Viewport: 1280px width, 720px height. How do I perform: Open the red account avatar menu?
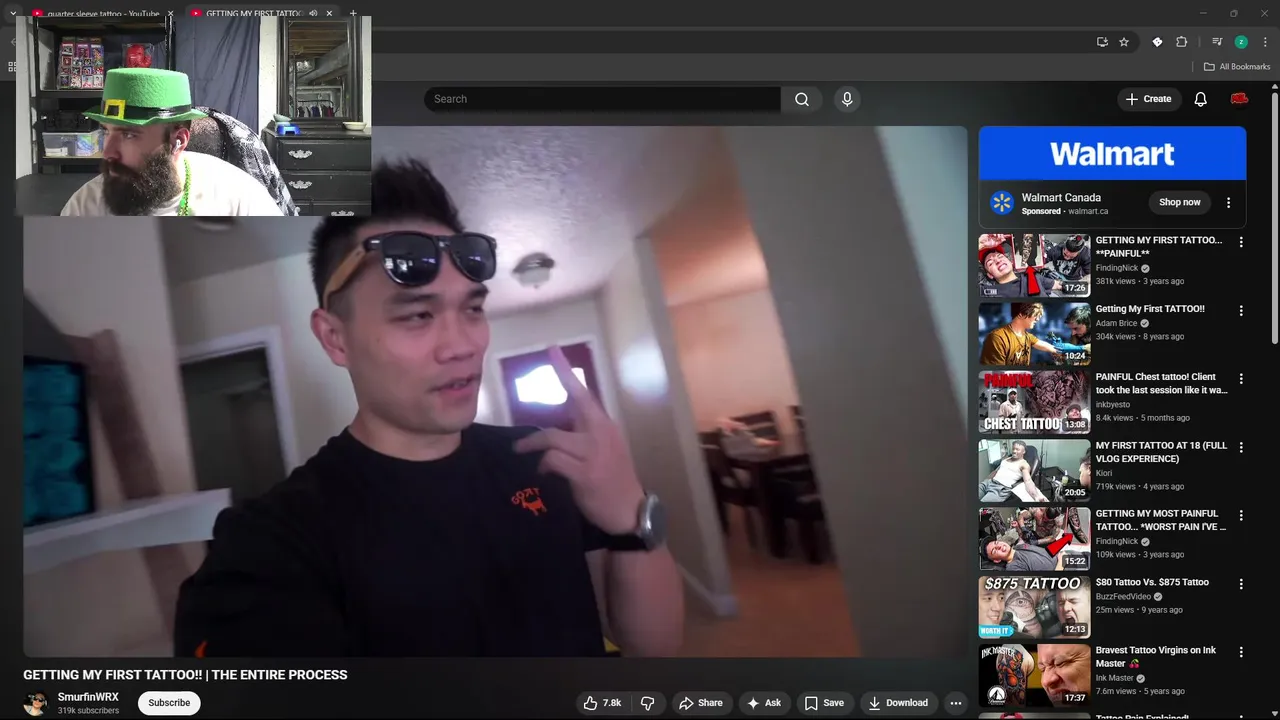(1239, 99)
